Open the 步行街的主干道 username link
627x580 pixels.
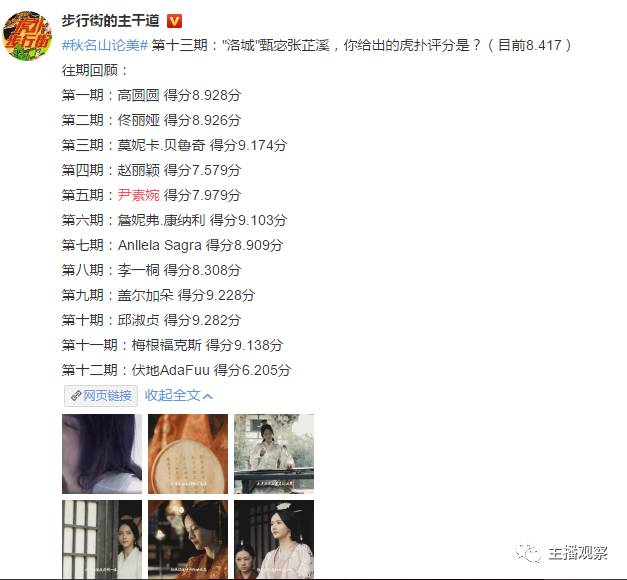pyautogui.click(x=110, y=20)
